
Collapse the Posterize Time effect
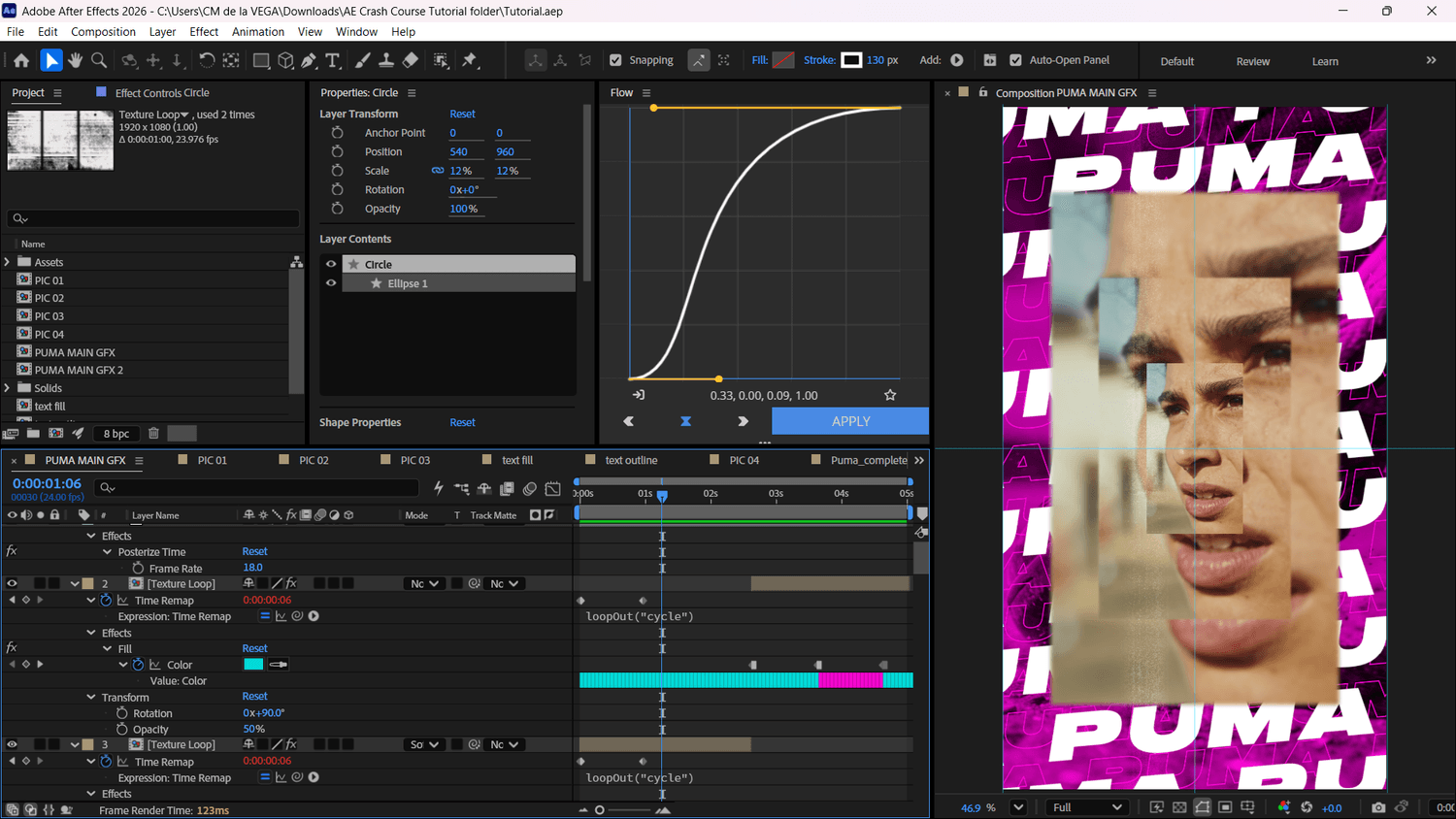coord(107,551)
